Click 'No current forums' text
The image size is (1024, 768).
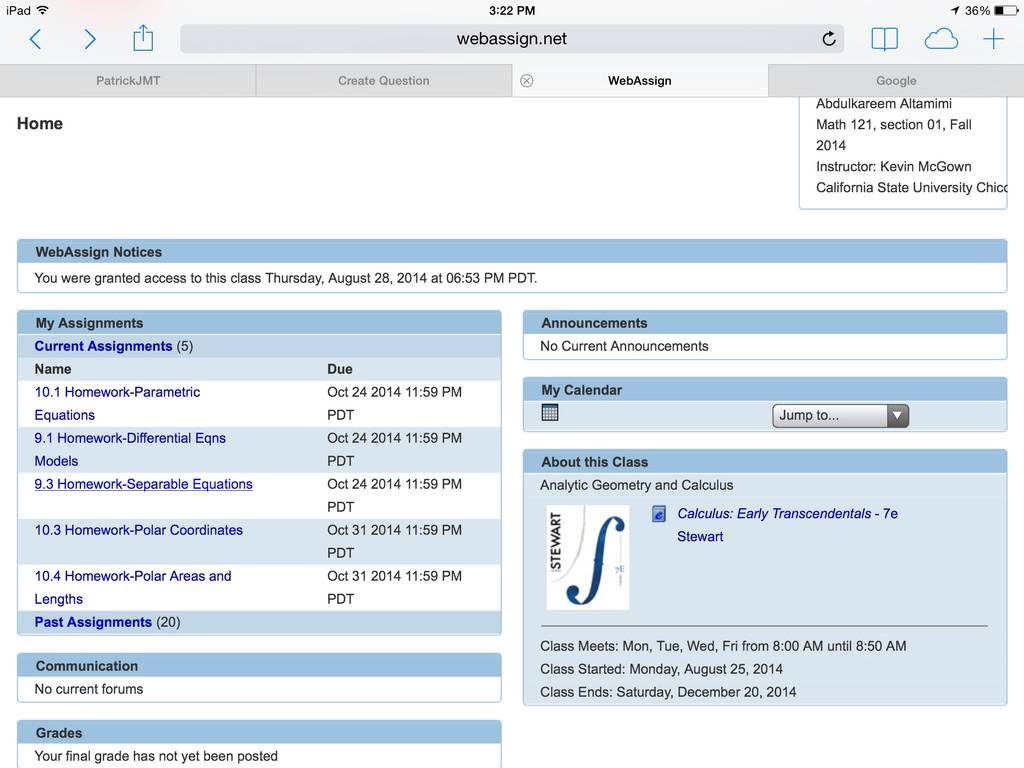click(89, 689)
